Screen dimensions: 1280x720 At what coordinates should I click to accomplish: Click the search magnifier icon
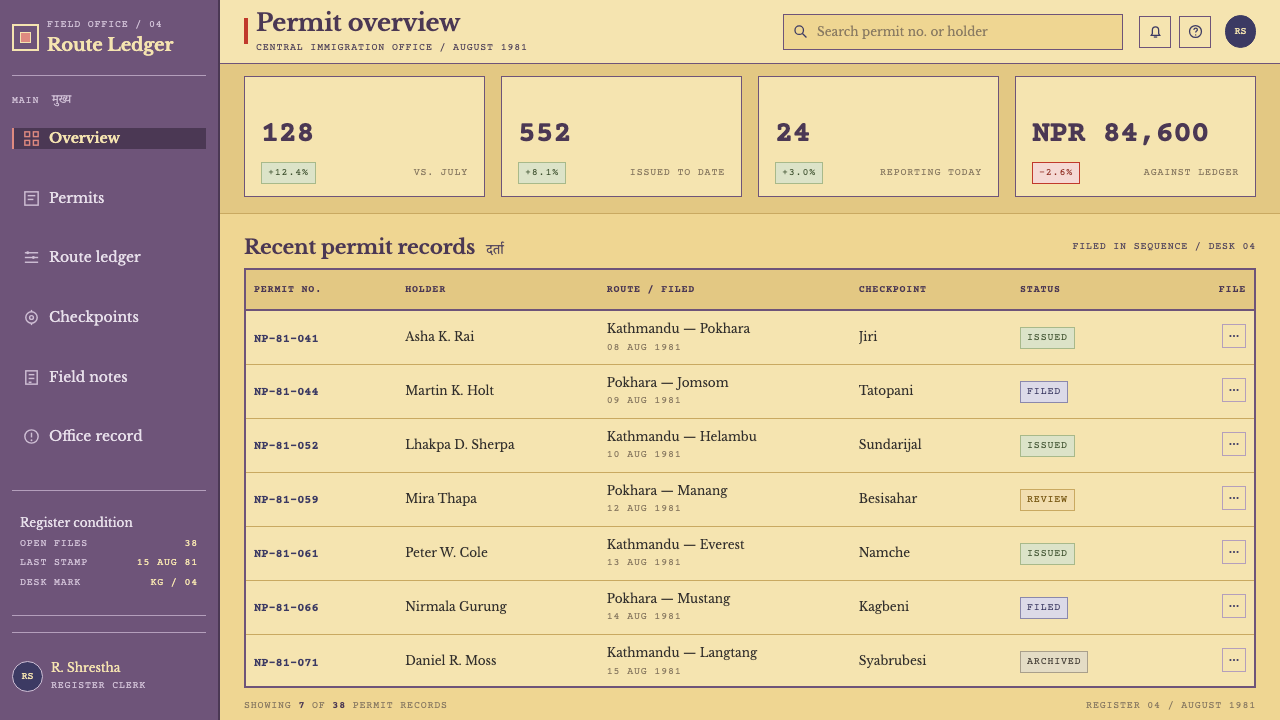pyautogui.click(x=800, y=32)
